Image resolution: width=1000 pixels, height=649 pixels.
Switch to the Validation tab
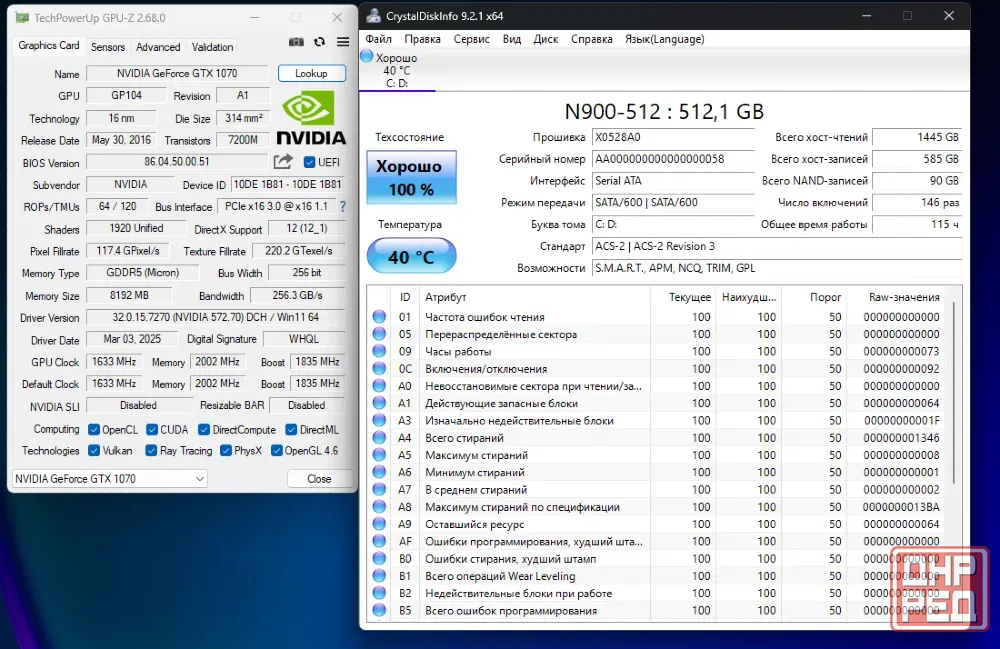click(212, 47)
